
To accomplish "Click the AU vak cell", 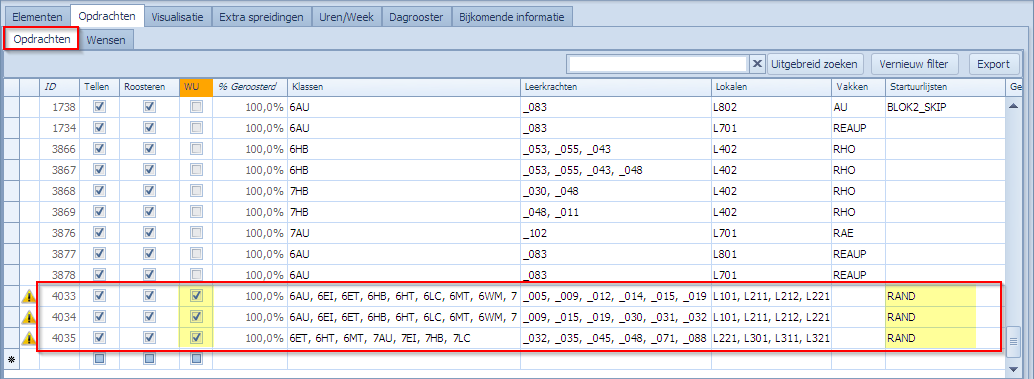I will [858, 107].
